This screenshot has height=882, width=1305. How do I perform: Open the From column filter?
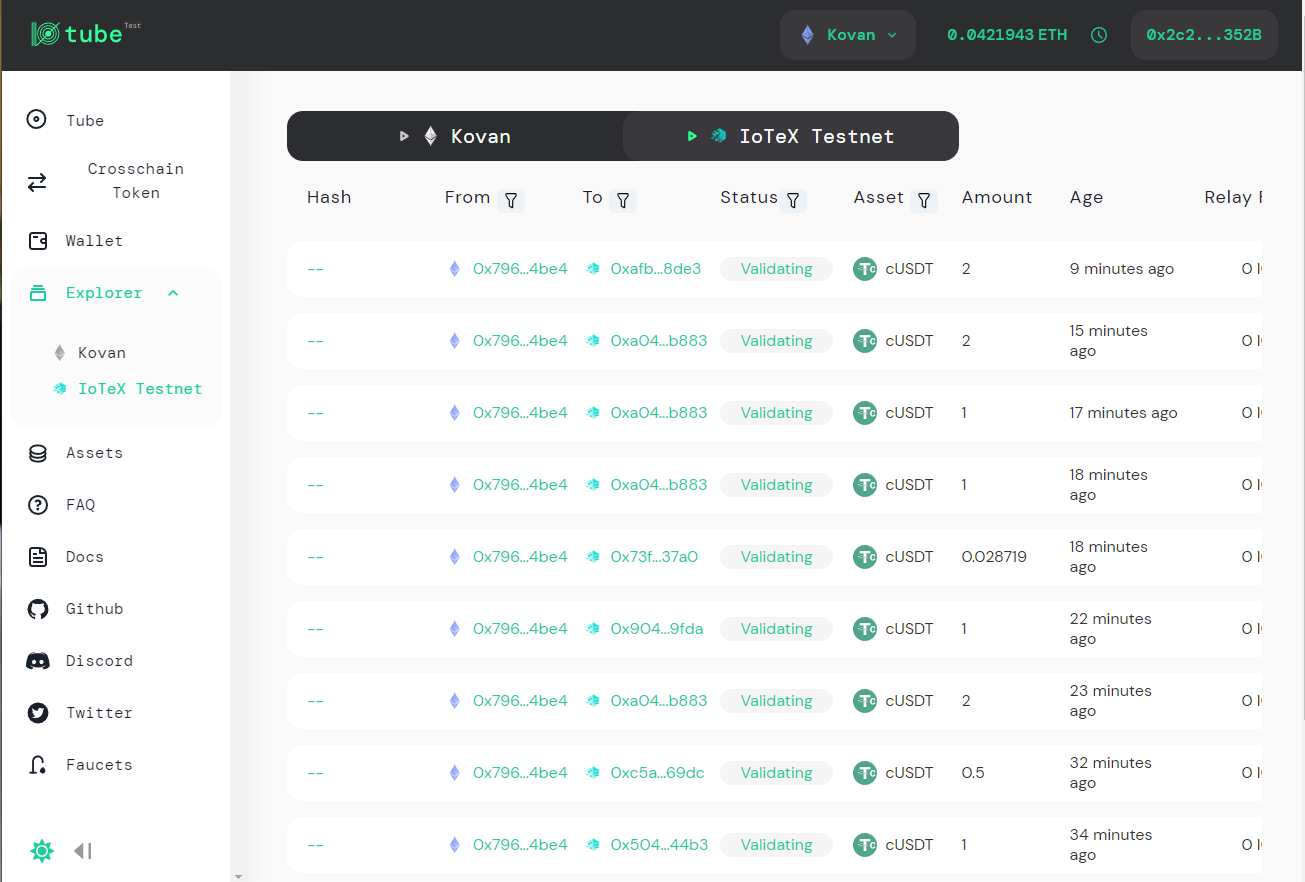[x=511, y=200]
